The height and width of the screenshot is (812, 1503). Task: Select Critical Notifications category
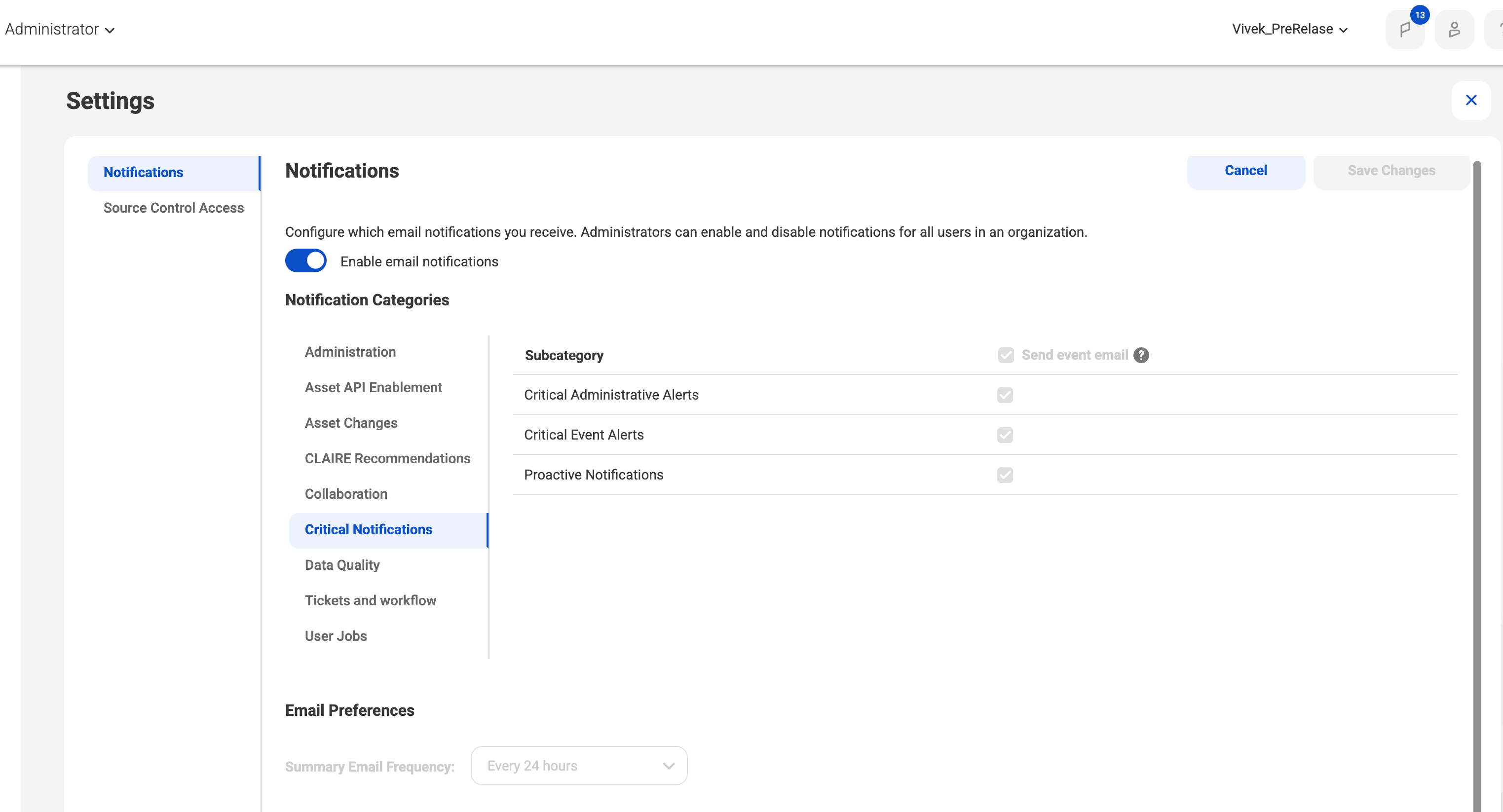tap(389, 530)
